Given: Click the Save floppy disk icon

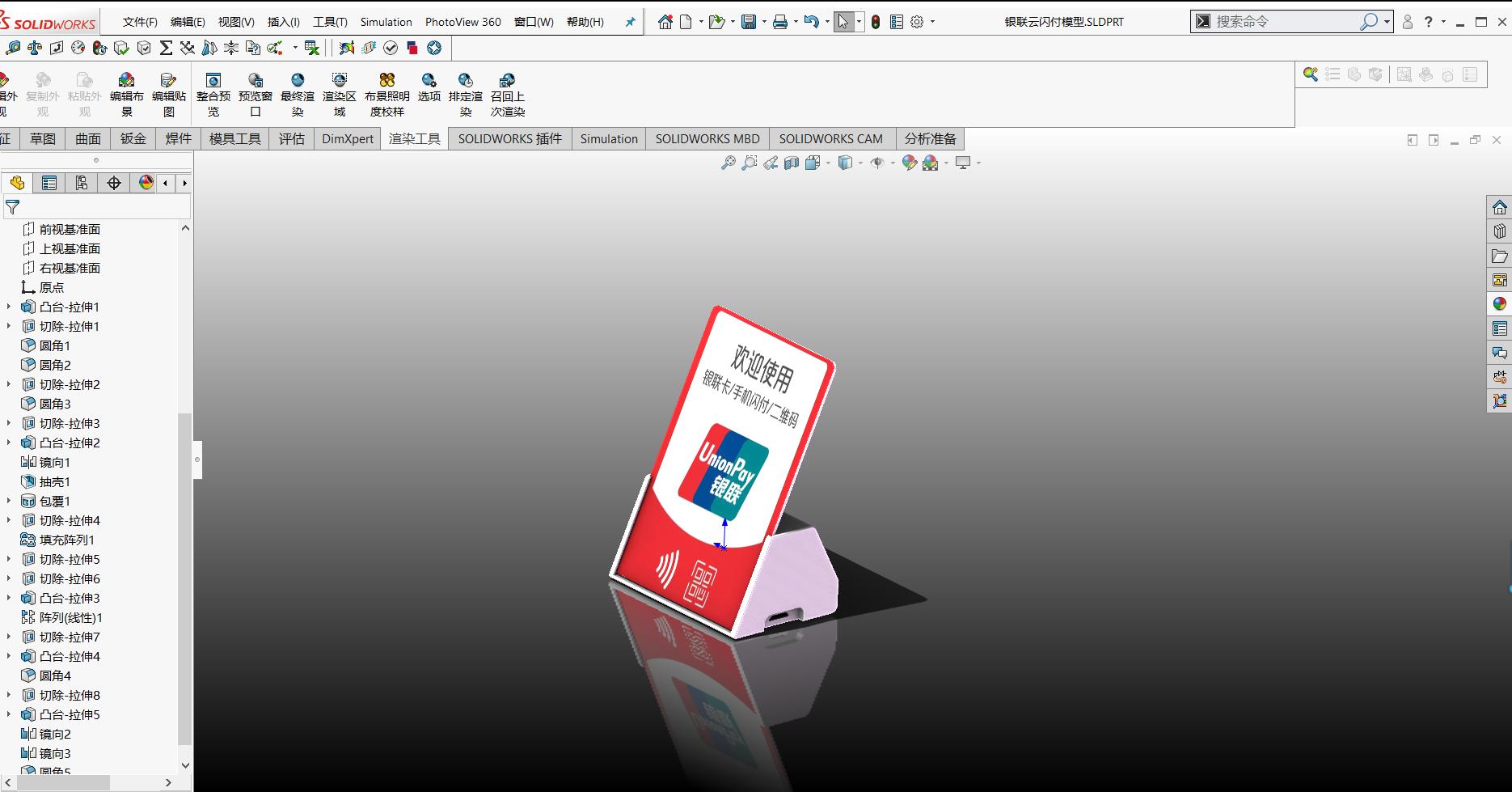Looking at the screenshot, I should pos(749,22).
